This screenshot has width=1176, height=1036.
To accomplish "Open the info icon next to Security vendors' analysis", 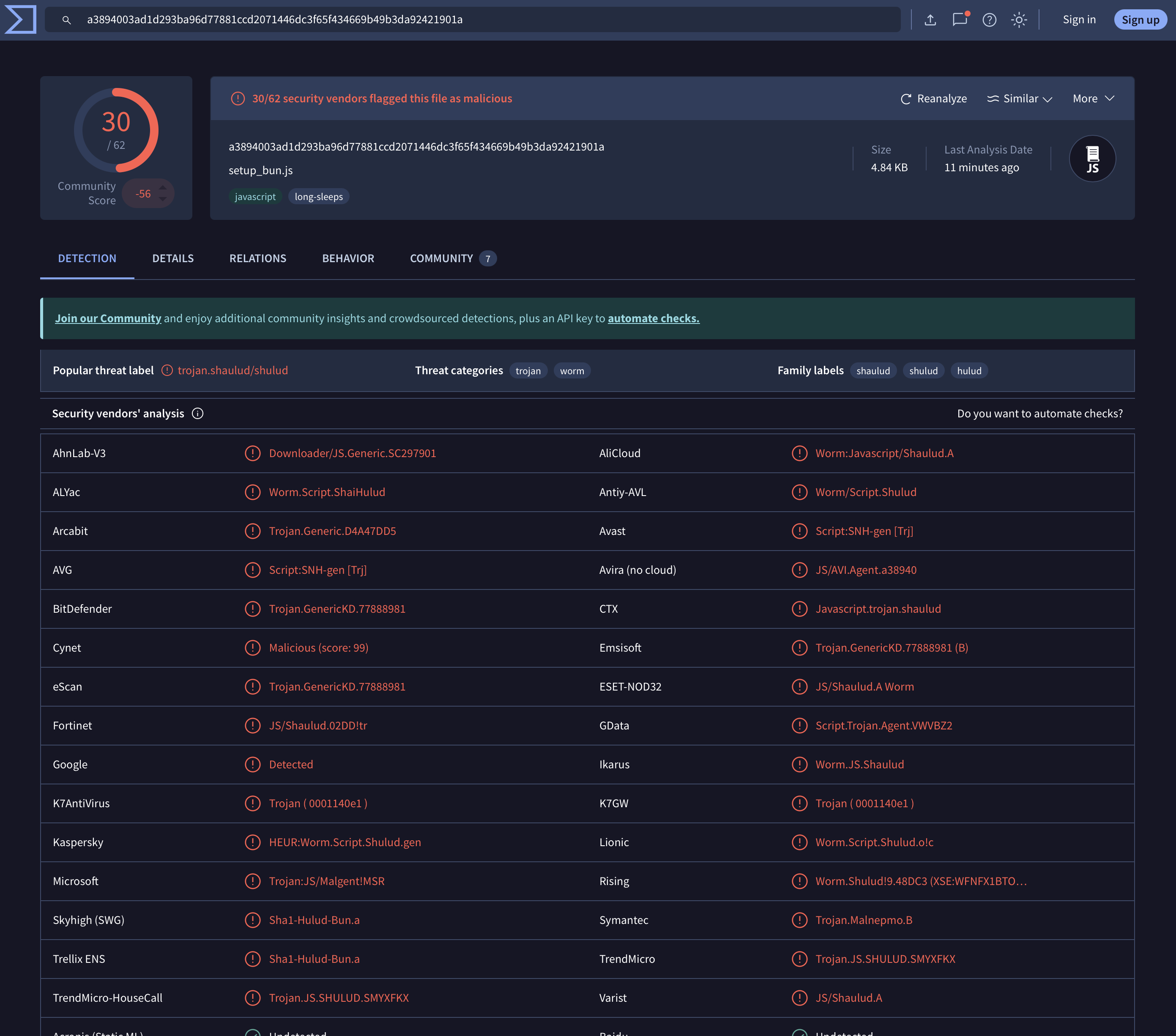I will (x=197, y=413).
